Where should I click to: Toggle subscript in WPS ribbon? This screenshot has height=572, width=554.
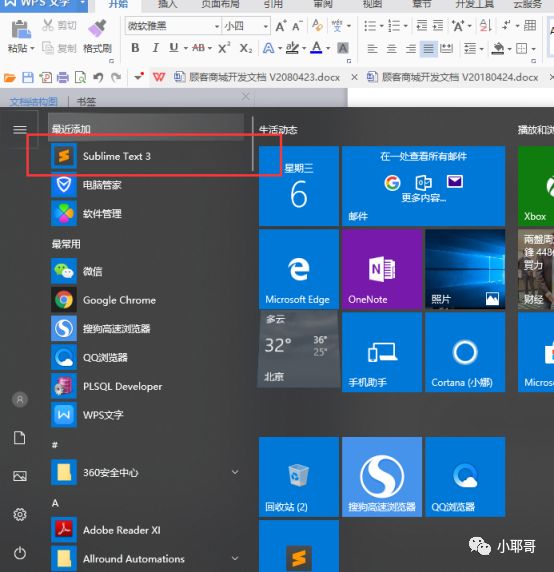[246, 48]
